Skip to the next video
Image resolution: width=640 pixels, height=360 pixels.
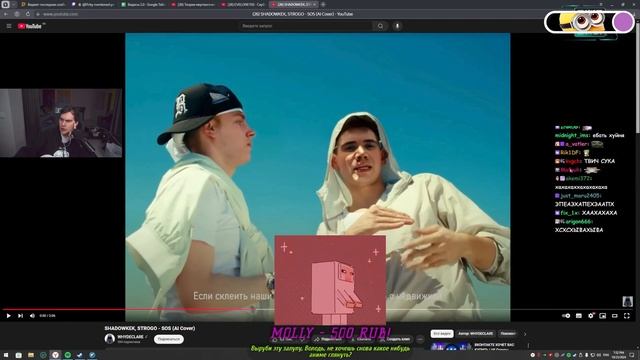point(20,316)
